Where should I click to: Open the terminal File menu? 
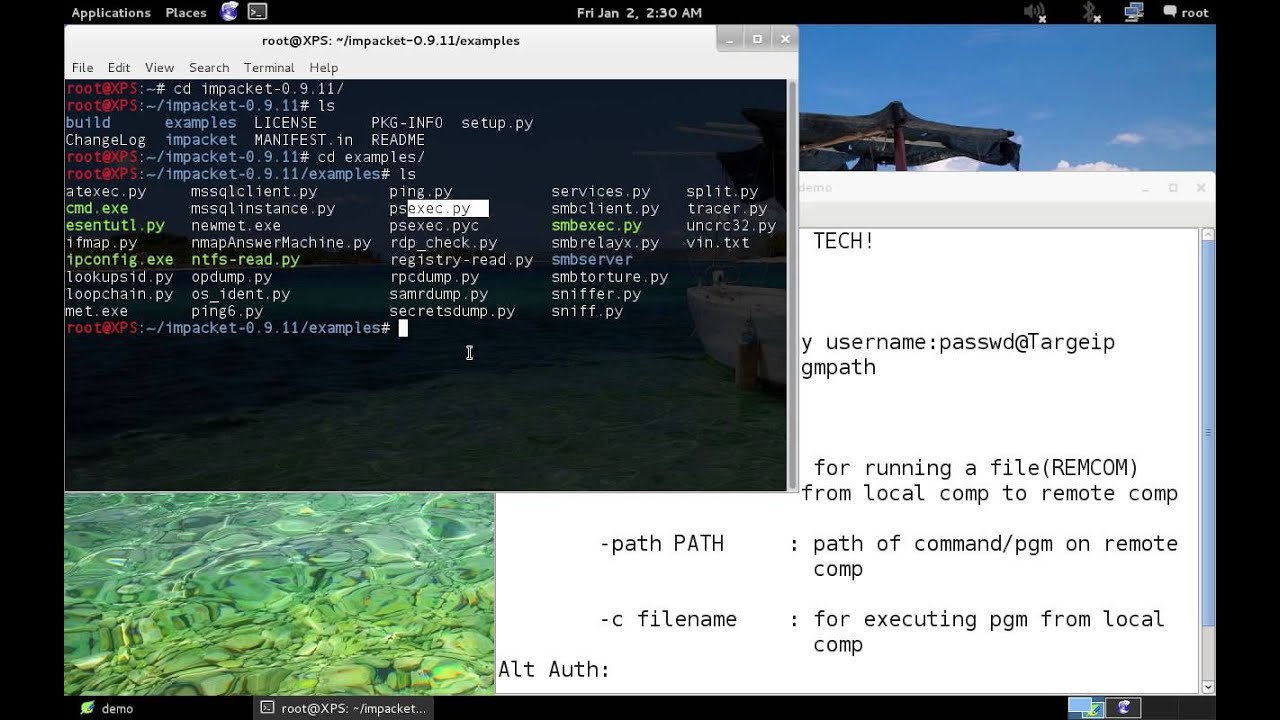[82, 67]
